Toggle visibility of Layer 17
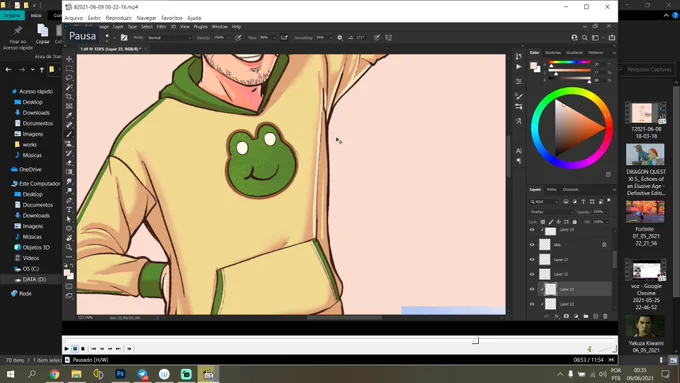Image resolution: width=680 pixels, height=383 pixels. [x=532, y=259]
